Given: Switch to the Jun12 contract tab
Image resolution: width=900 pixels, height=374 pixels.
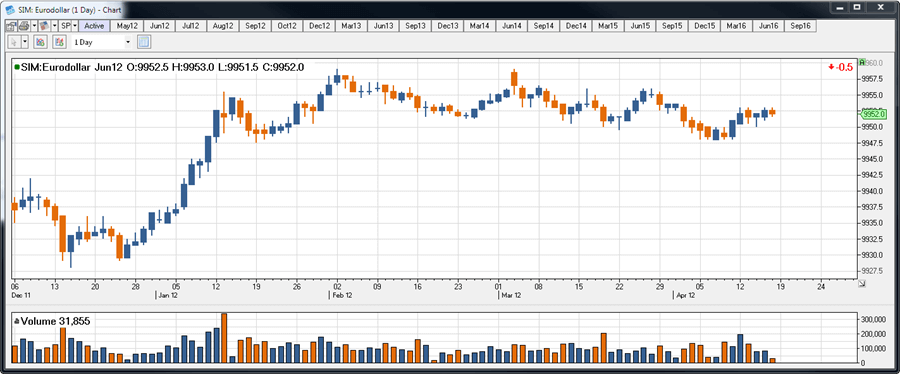Looking at the screenshot, I should [x=159, y=26].
